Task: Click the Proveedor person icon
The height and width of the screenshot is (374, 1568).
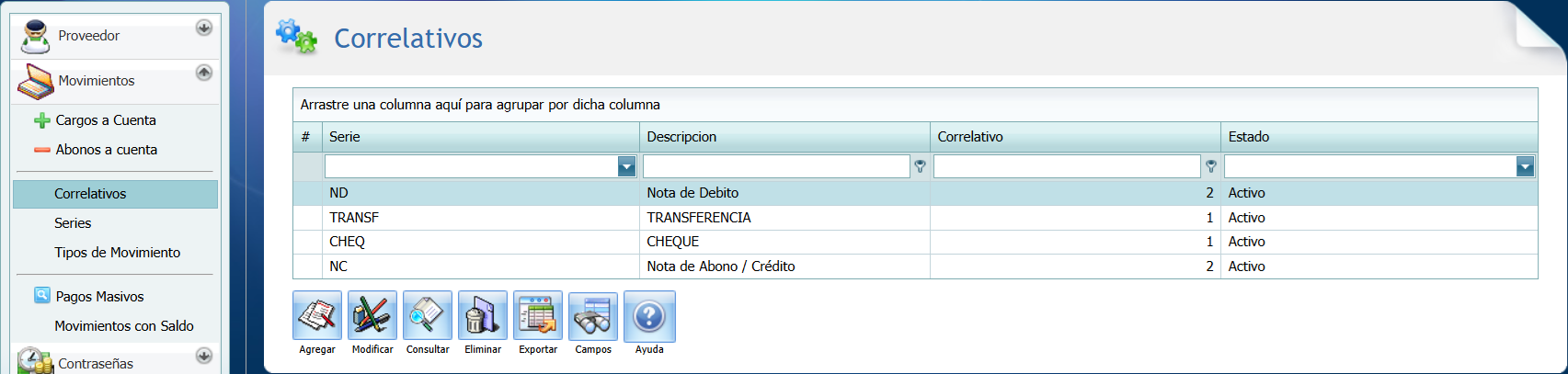Action: pyautogui.click(x=35, y=36)
